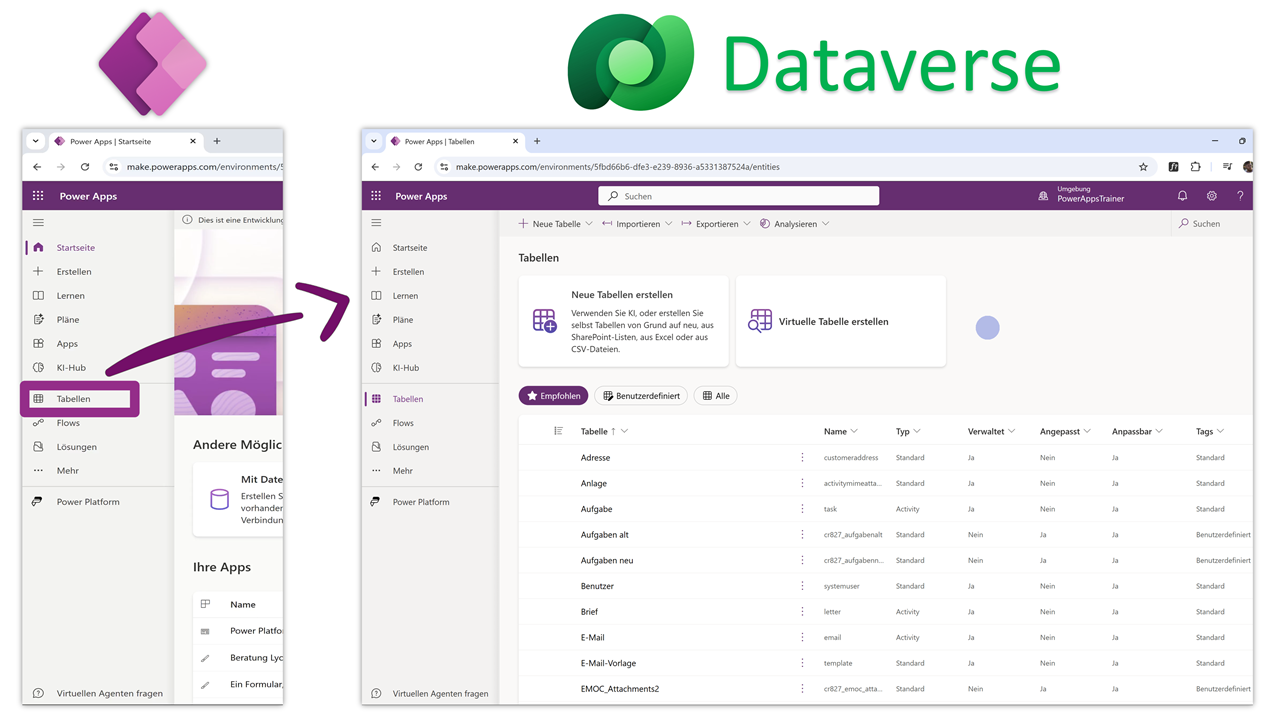Open the Angepasst column filter chevron
Viewport: 1280px width, 720px height.
(1087, 431)
